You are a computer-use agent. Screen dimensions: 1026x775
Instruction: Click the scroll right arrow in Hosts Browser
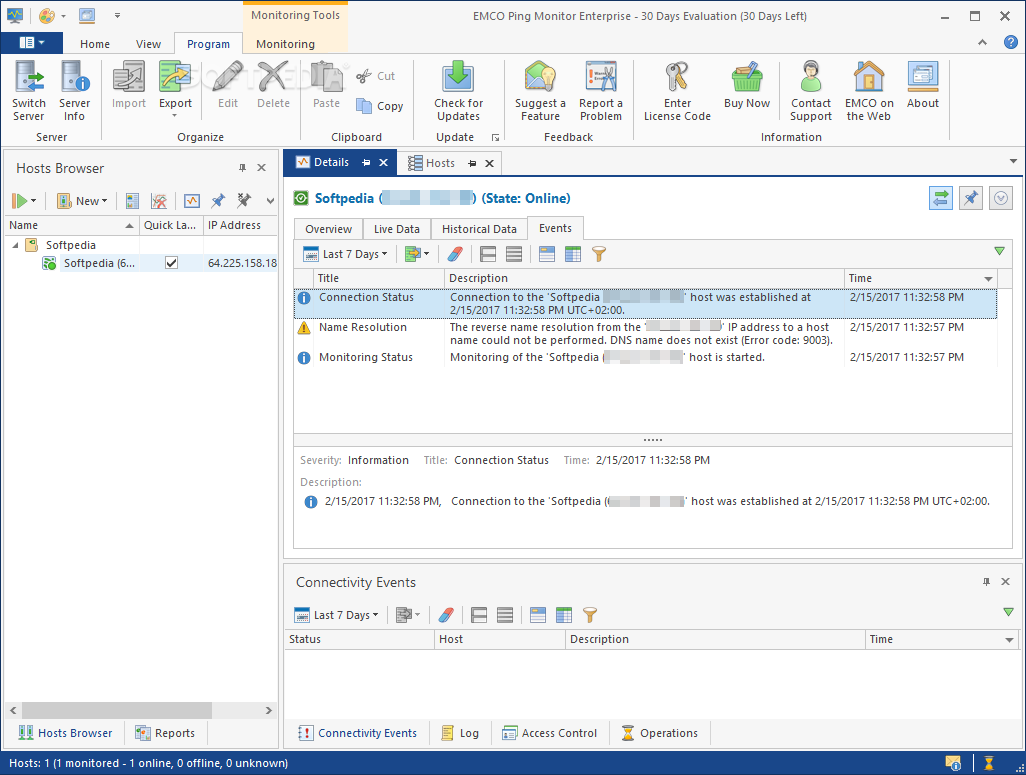point(269,710)
